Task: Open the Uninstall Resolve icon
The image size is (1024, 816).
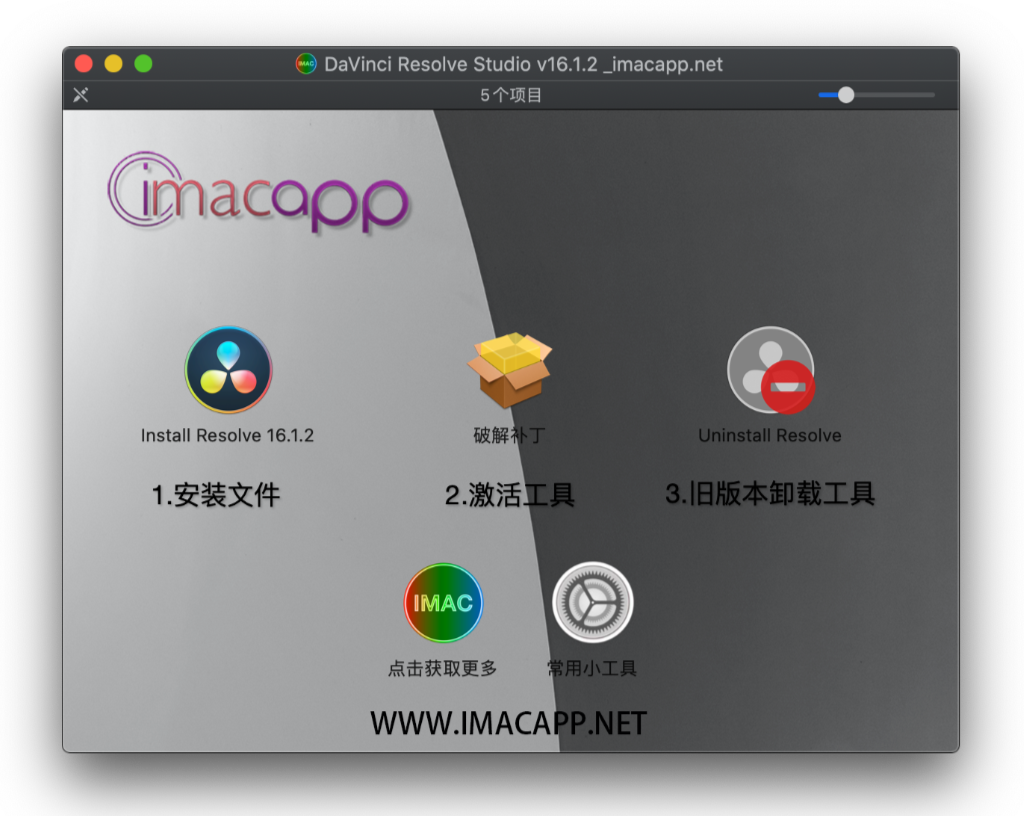Action: [771, 370]
